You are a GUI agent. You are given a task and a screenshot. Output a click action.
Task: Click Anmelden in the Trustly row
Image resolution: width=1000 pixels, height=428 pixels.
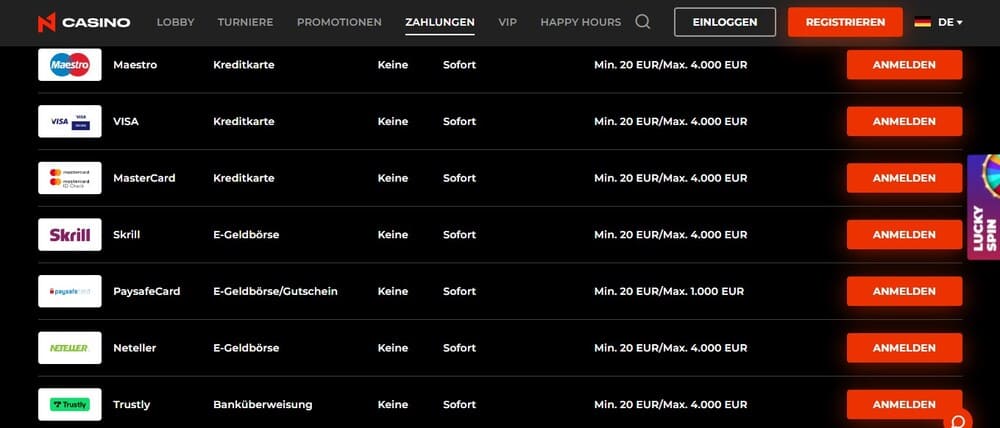(904, 404)
